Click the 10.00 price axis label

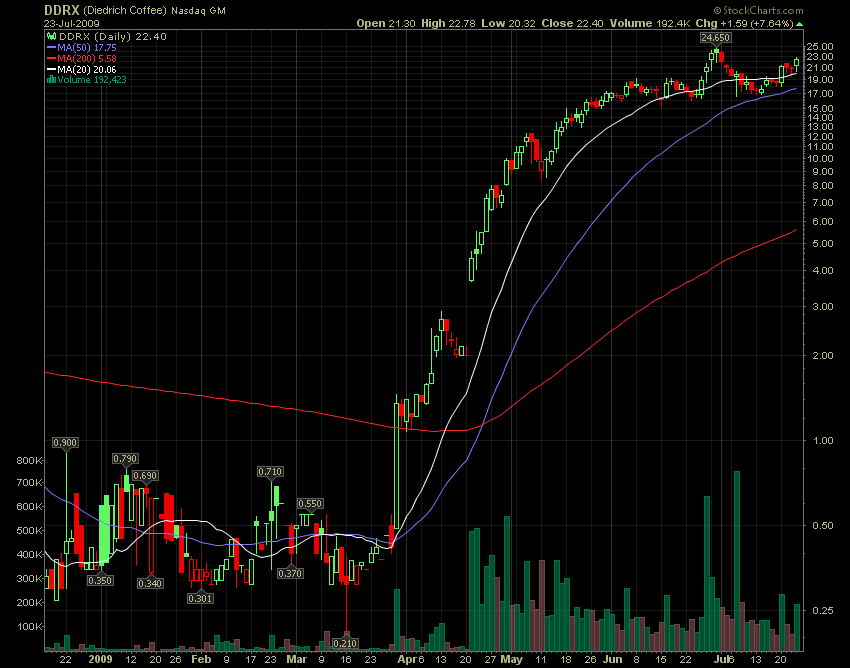(x=820, y=159)
